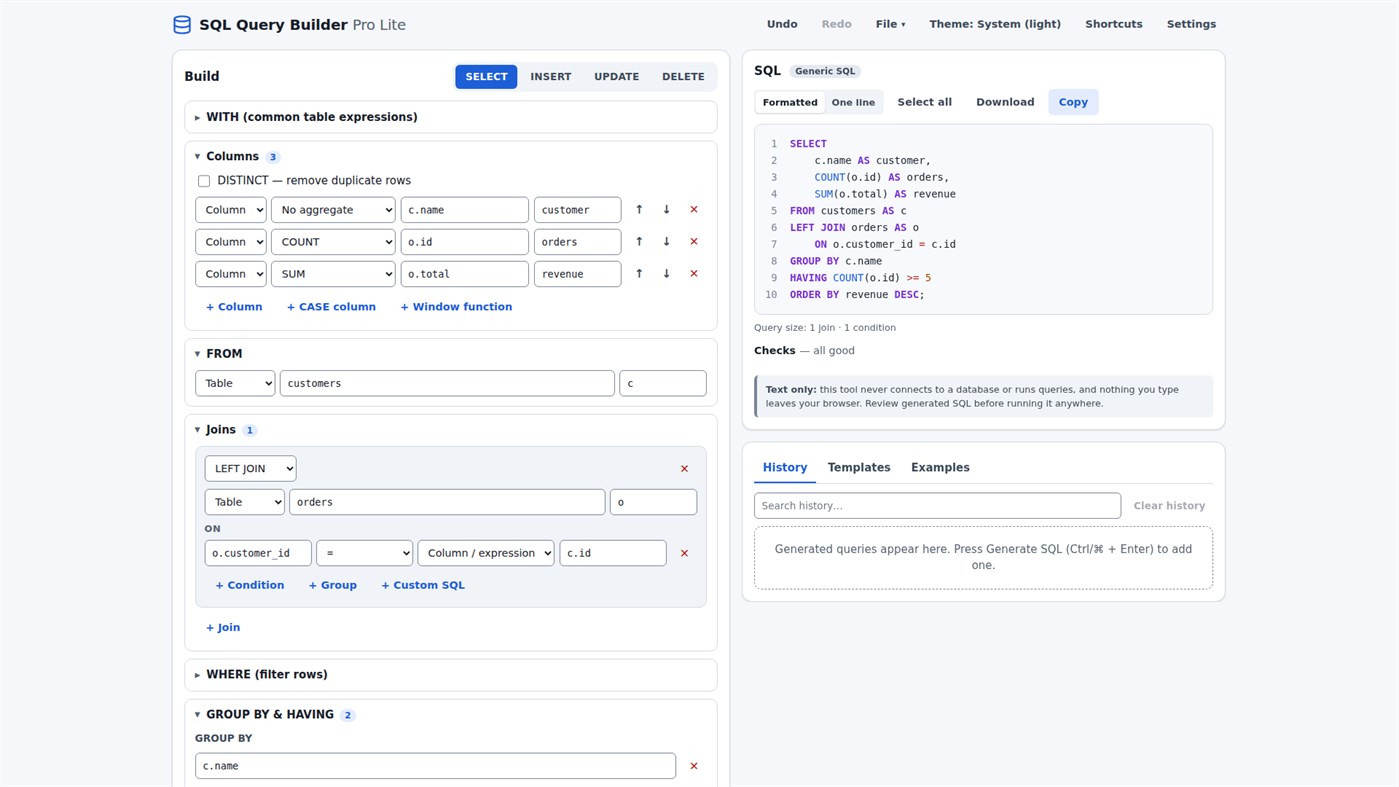Viewport: 1399px width, 787px height.
Task: Delete the revenue SUM column row
Action: 694,274
